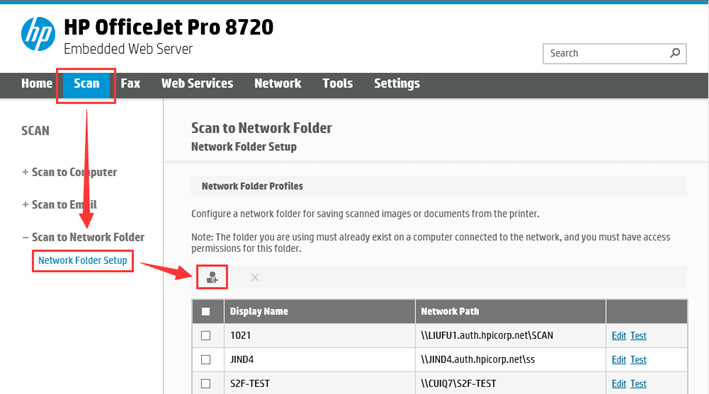Tick the checkbox for profile 1021
This screenshot has height=394, width=709.
[206, 336]
